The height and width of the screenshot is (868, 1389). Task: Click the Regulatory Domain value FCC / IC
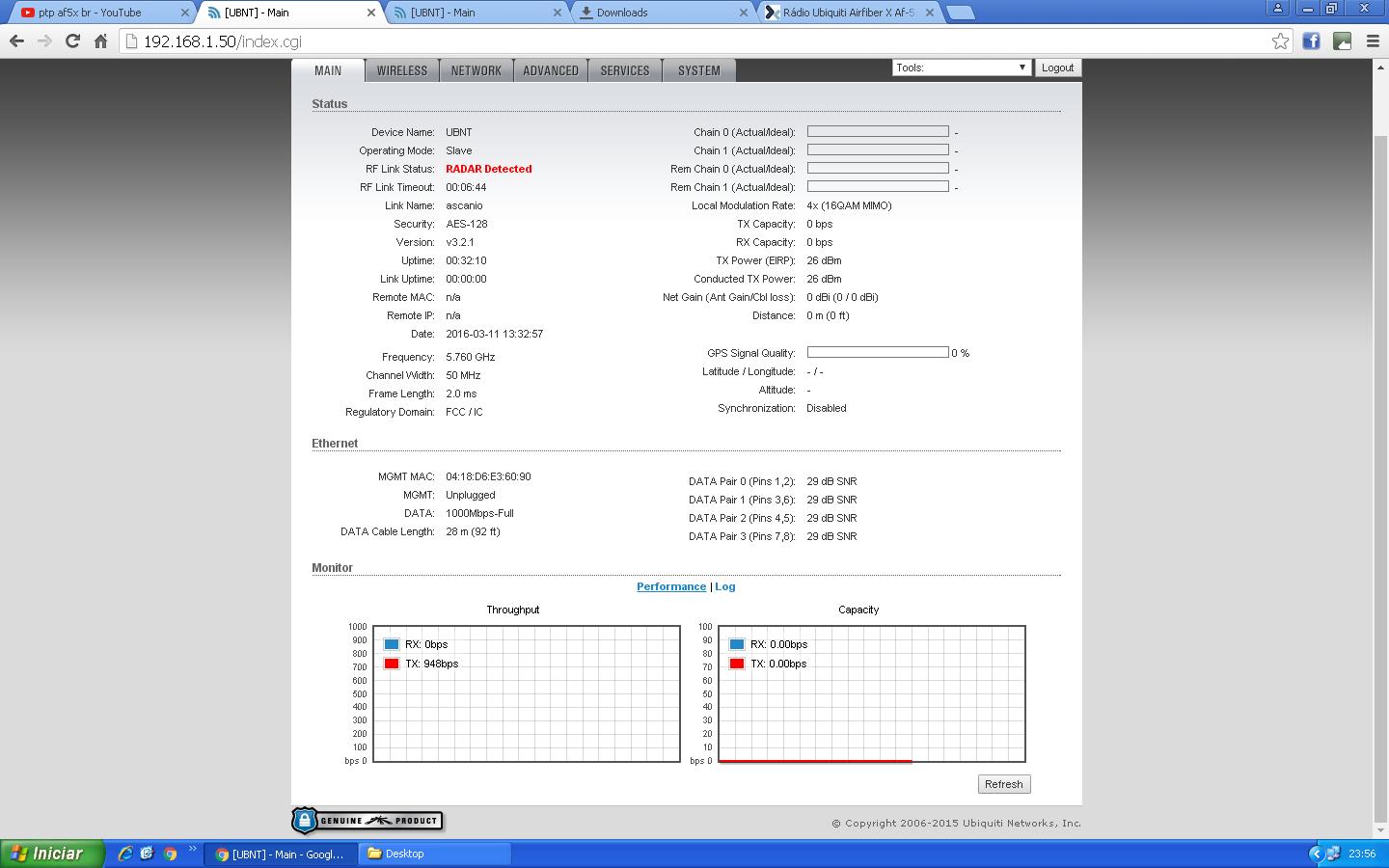tap(464, 412)
